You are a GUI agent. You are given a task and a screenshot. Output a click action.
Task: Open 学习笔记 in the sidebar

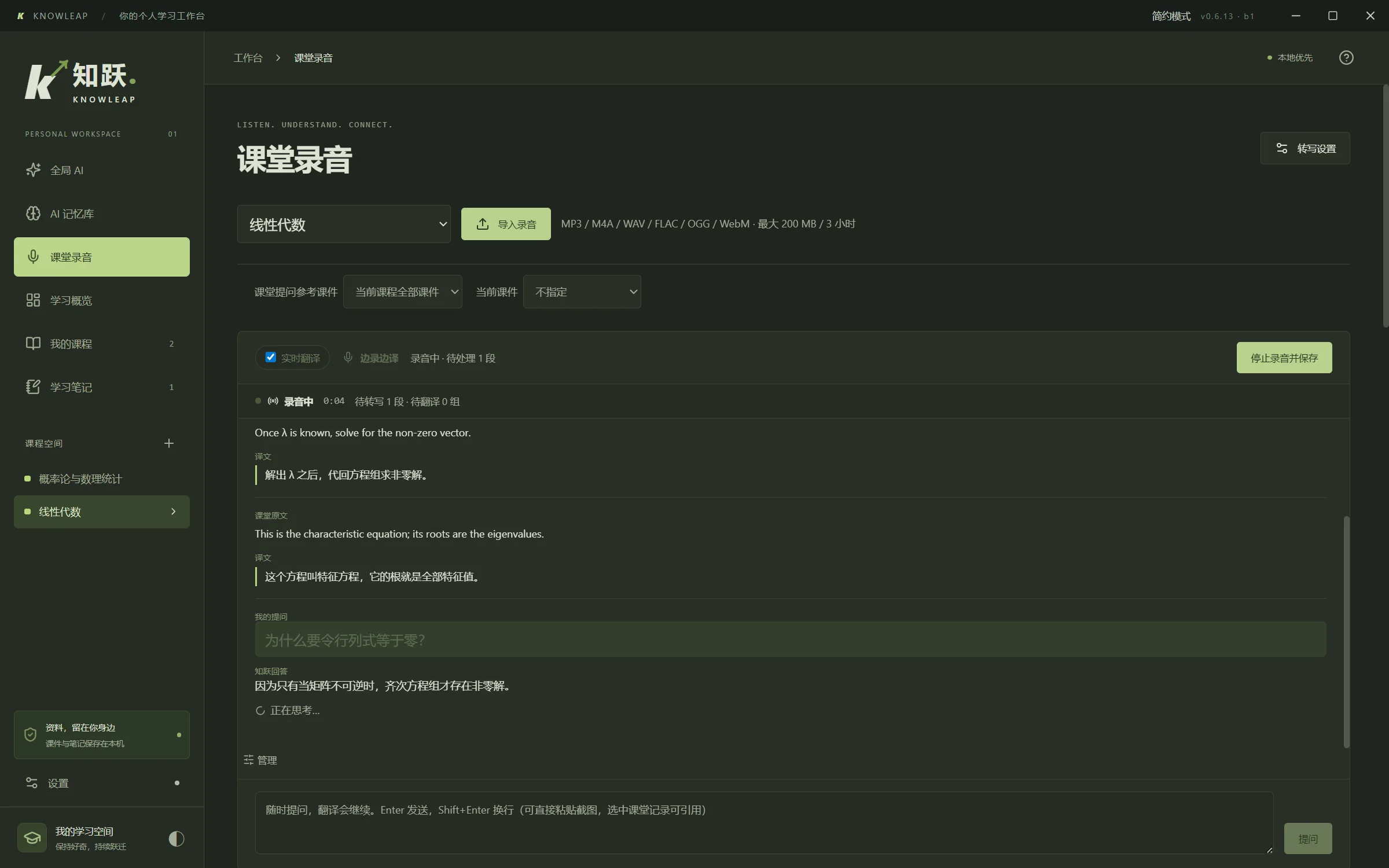[101, 387]
